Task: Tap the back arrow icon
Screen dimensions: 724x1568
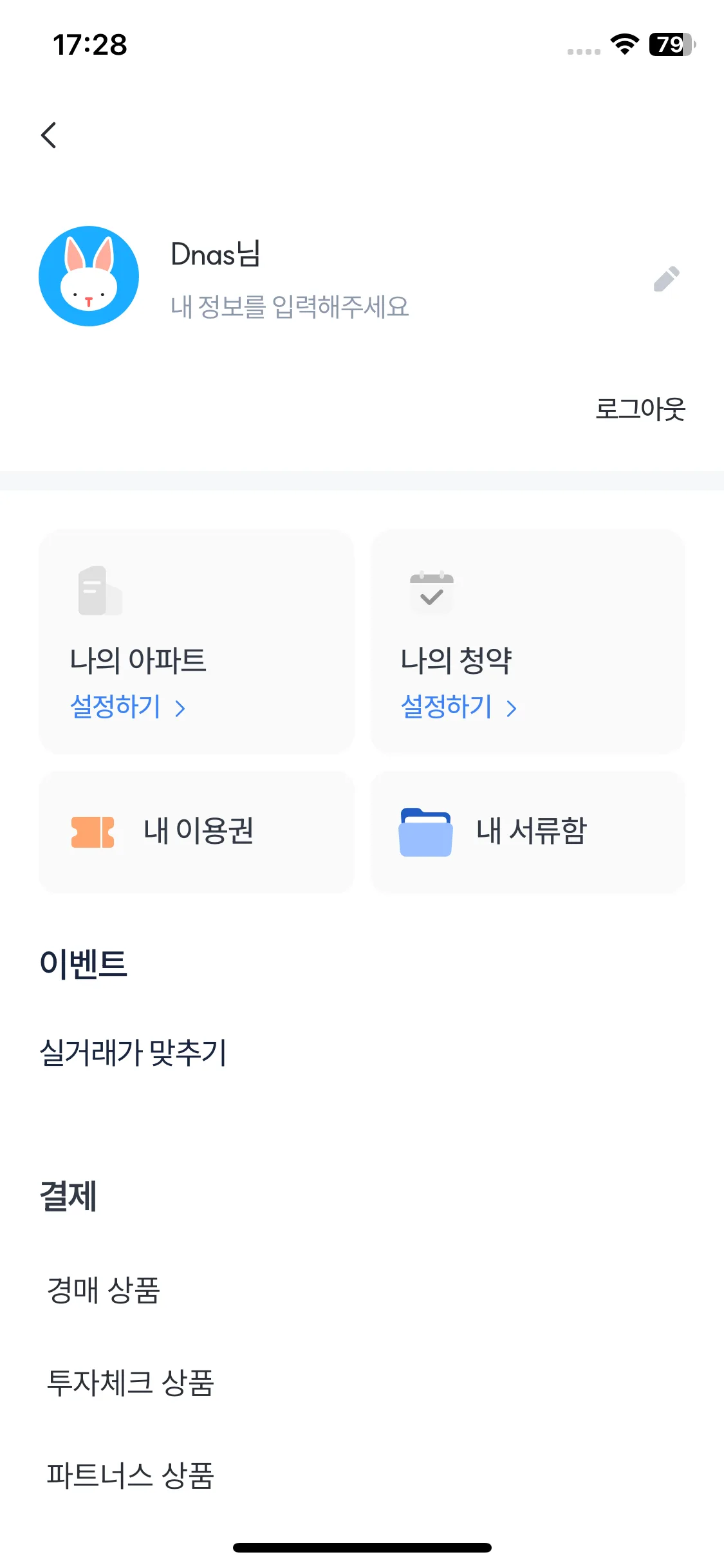Action: (x=49, y=135)
